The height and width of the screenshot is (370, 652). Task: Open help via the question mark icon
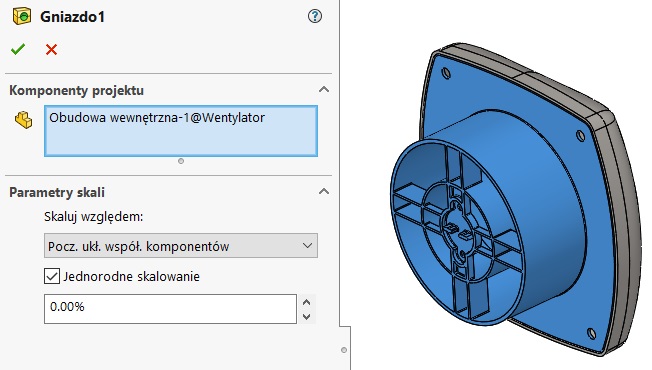click(315, 16)
